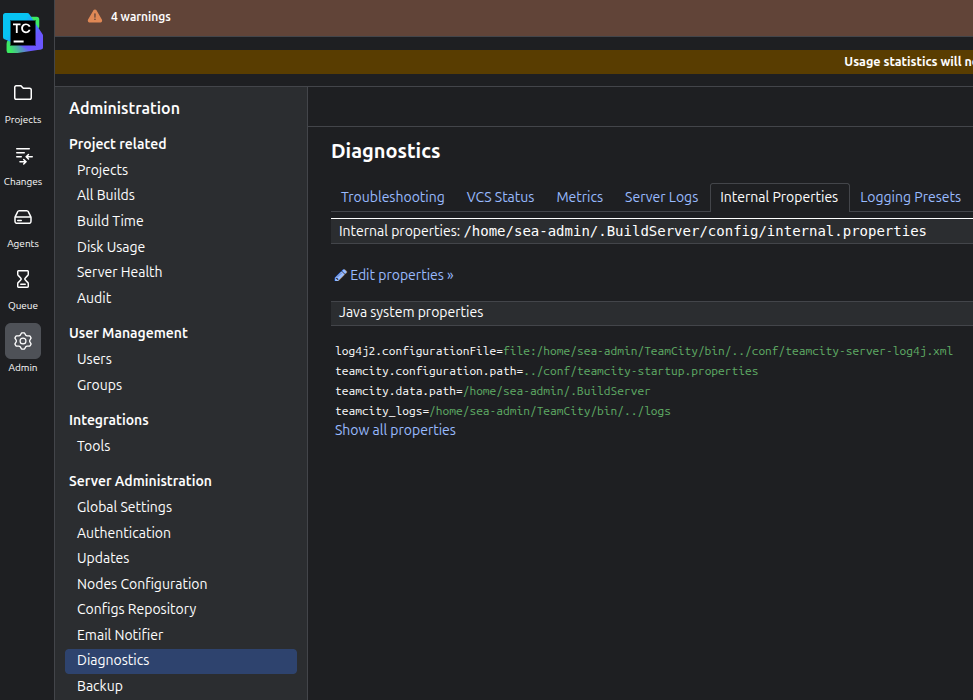Select the Internal Properties tab
Screen dimensions: 973x700
779,197
